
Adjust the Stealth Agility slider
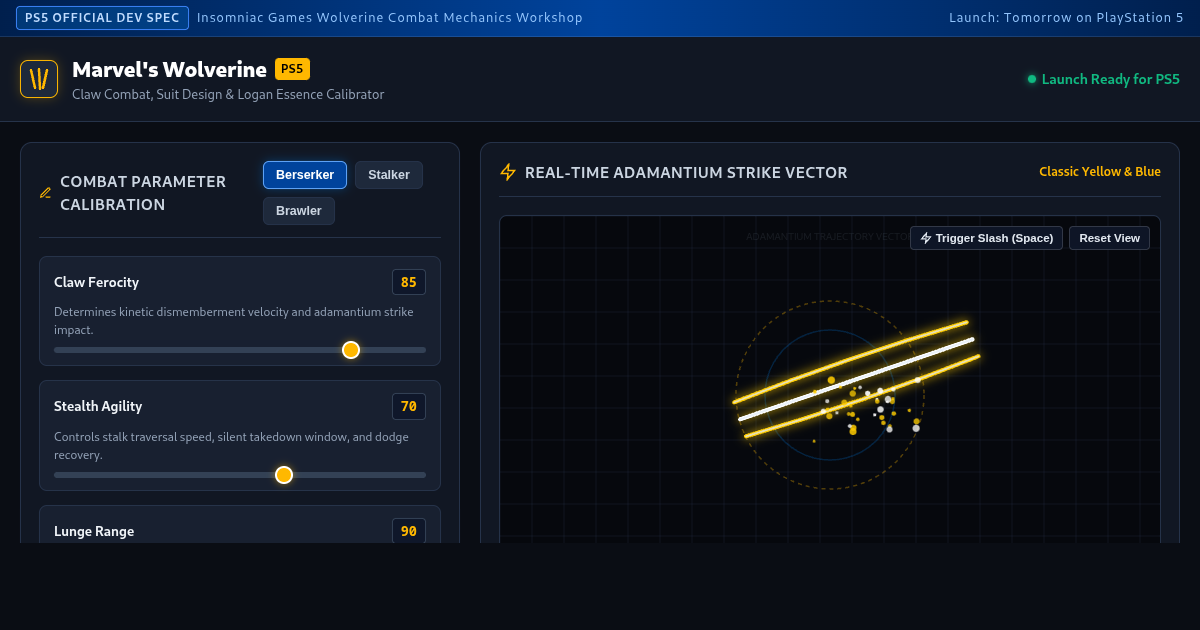point(240,475)
